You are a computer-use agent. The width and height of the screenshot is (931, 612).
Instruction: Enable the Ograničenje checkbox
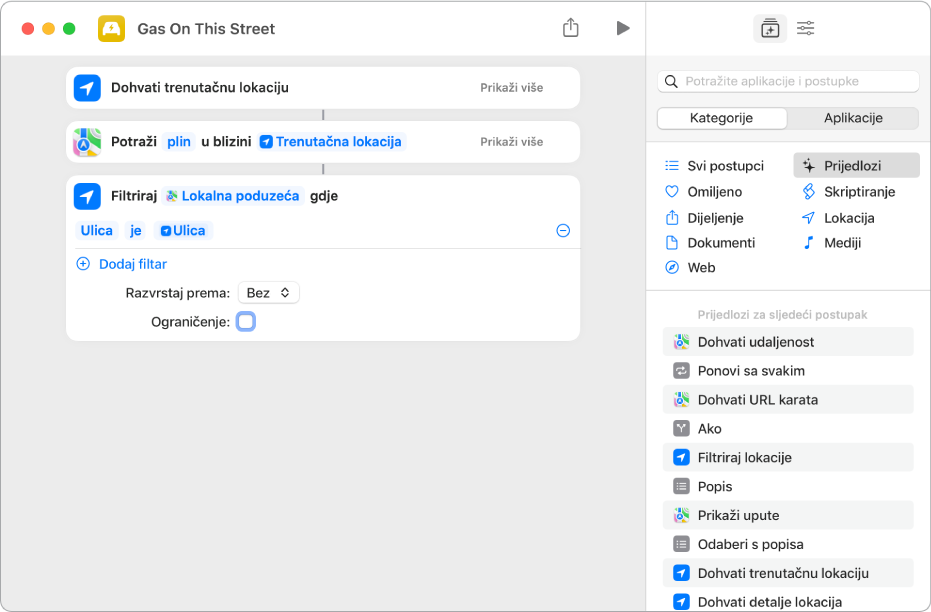[x=246, y=322]
